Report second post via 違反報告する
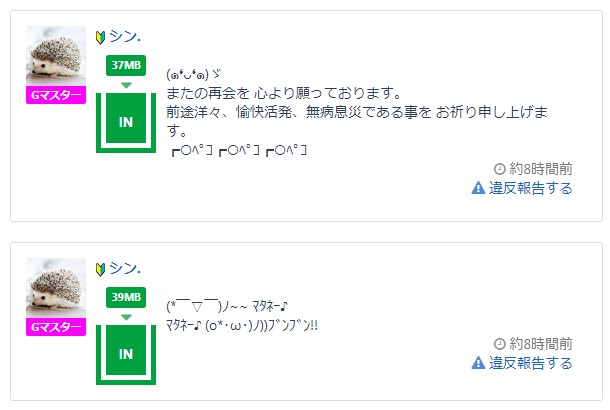The height and width of the screenshot is (410, 610). pos(530,363)
